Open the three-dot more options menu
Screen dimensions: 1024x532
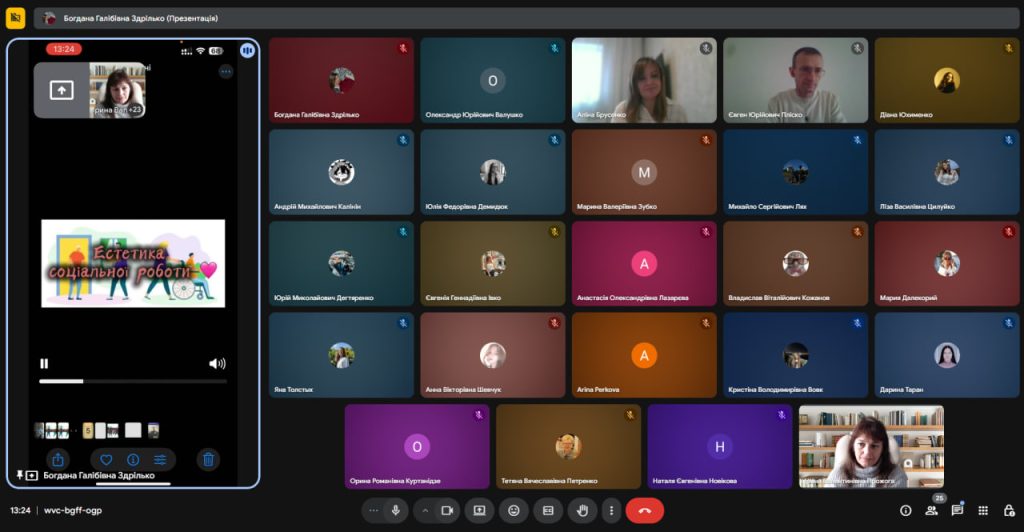(x=611, y=510)
